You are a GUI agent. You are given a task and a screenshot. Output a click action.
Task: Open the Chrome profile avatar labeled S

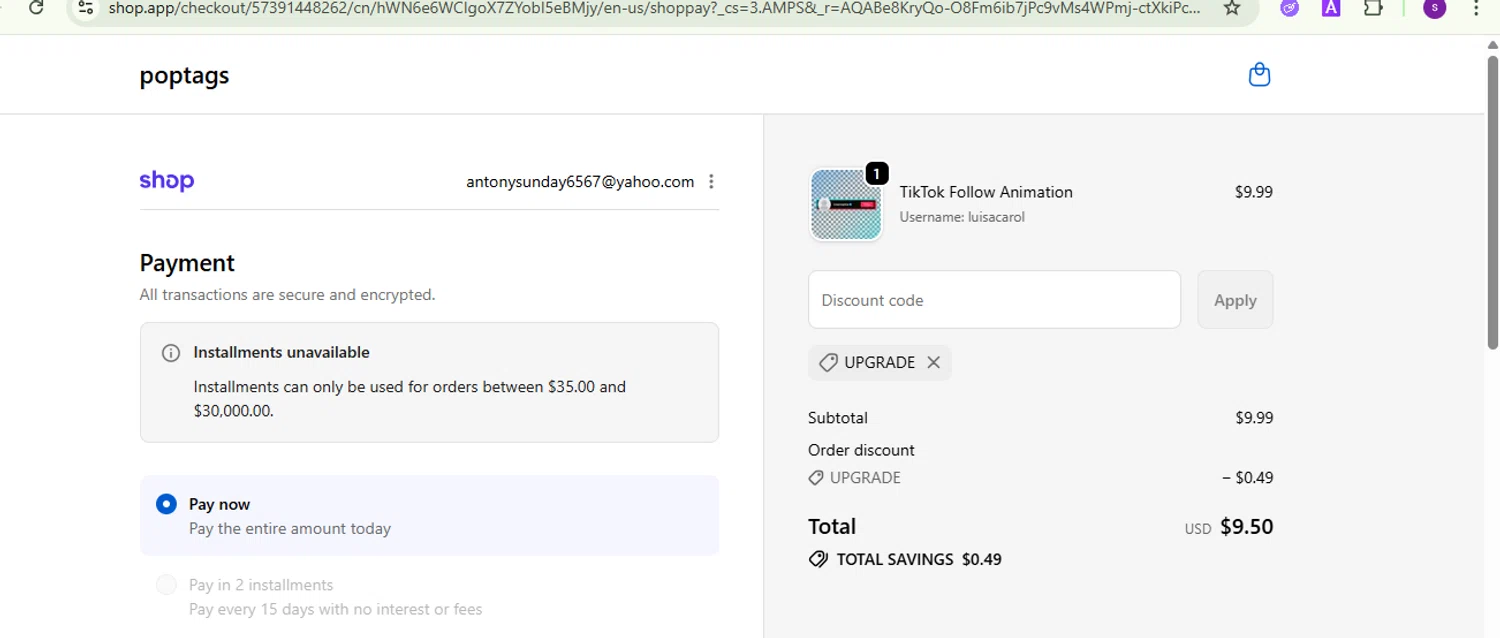tap(1435, 8)
